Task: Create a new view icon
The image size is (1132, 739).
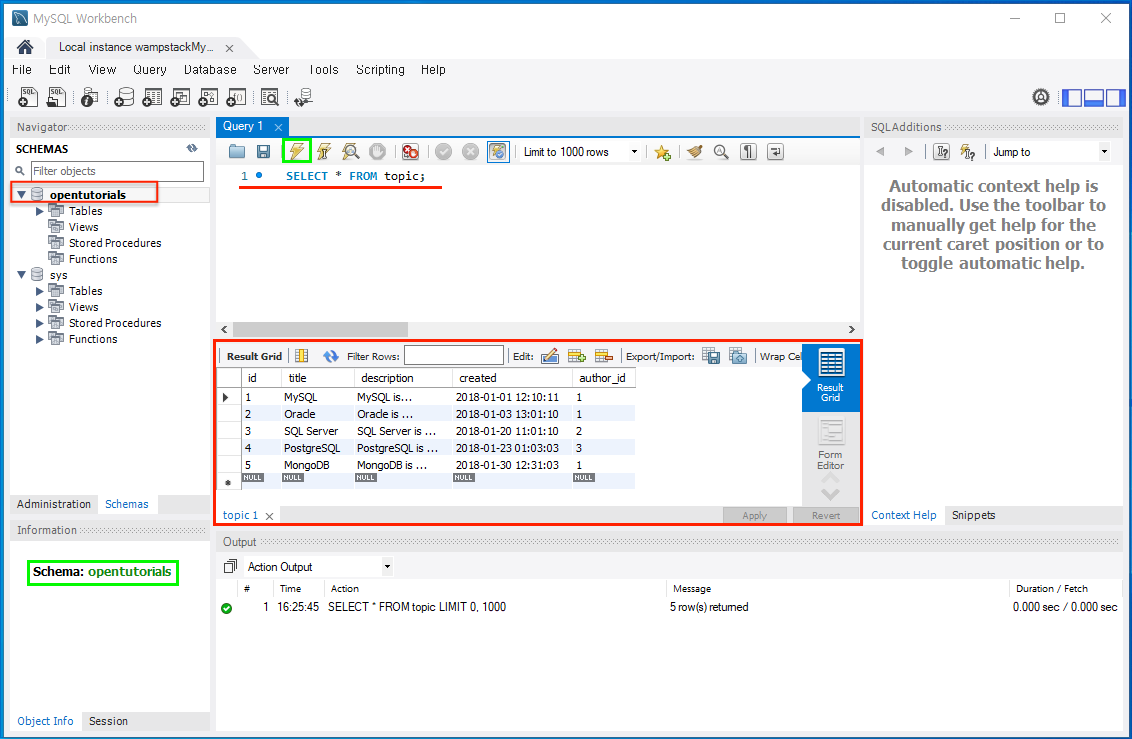Action: point(180,97)
